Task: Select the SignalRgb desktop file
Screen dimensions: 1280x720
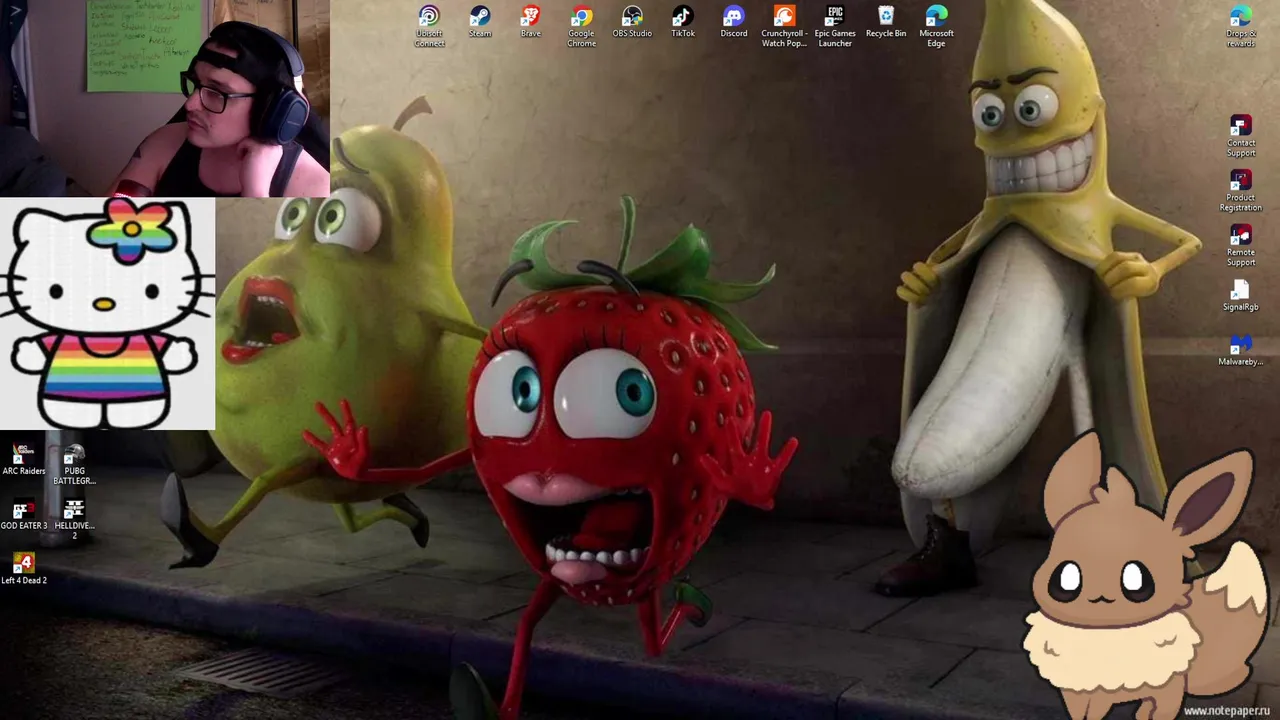Action: (x=1240, y=296)
